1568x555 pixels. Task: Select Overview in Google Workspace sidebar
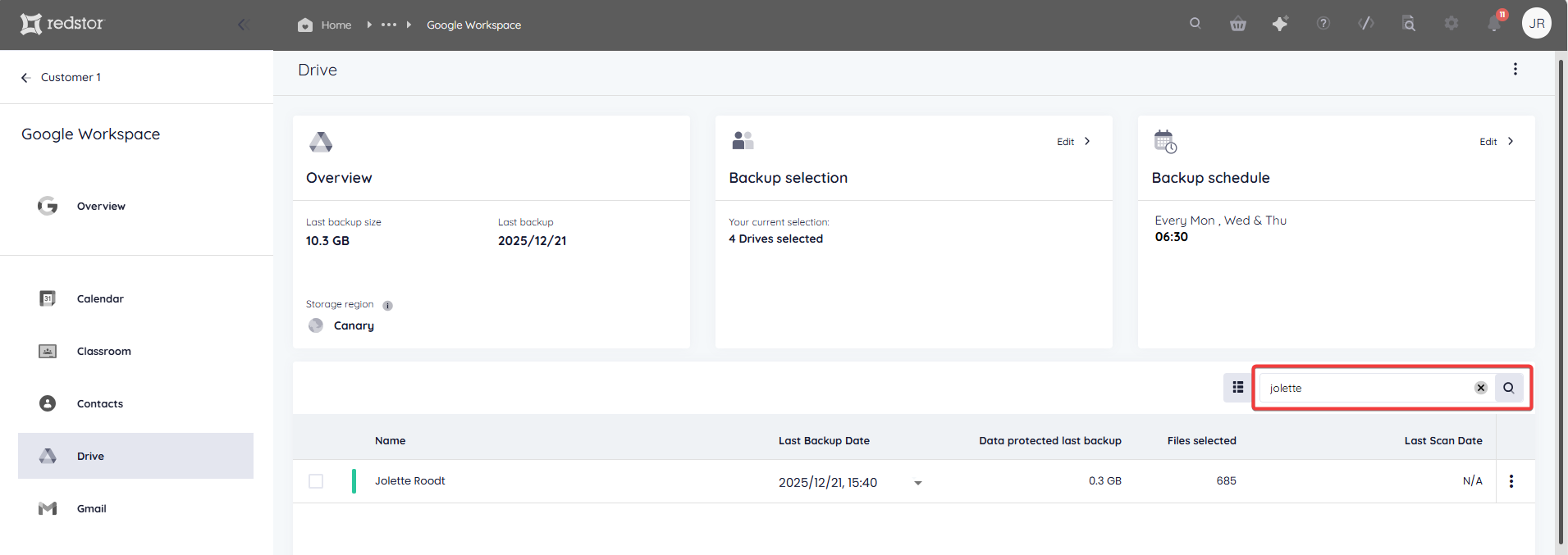pos(135,206)
